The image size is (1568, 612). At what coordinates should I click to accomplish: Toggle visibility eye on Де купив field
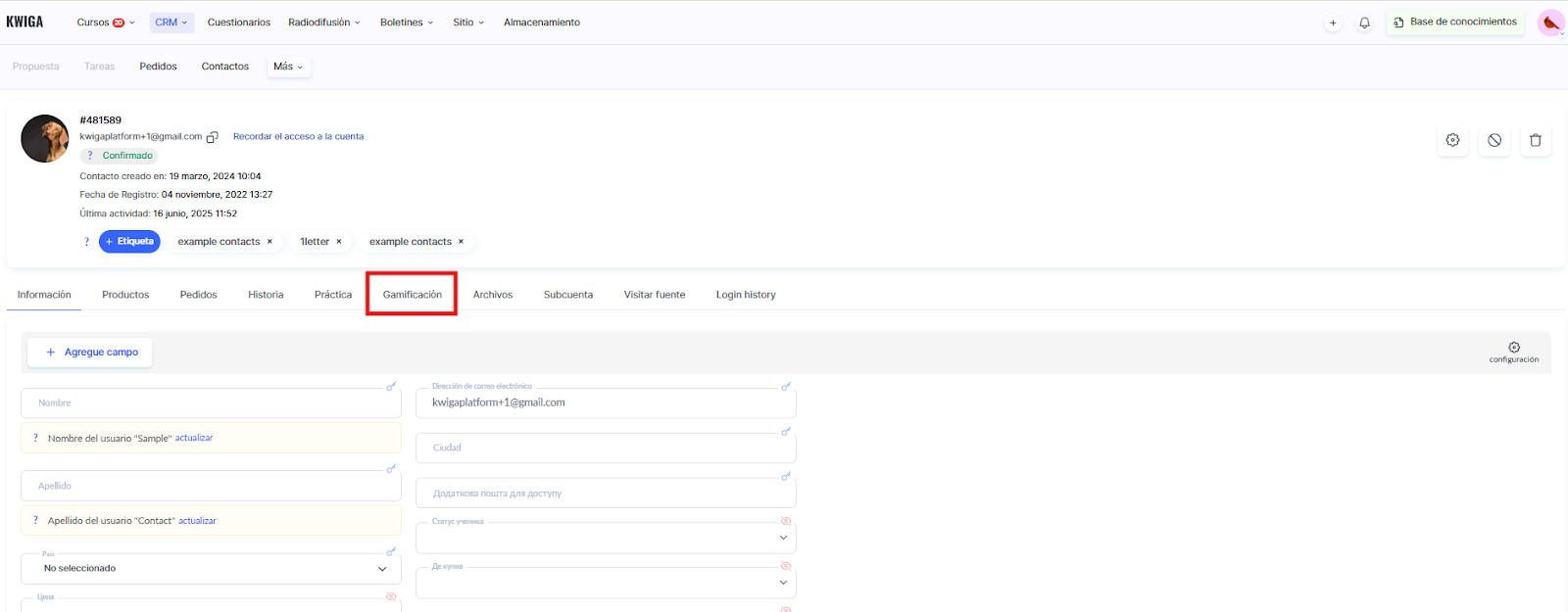point(785,566)
